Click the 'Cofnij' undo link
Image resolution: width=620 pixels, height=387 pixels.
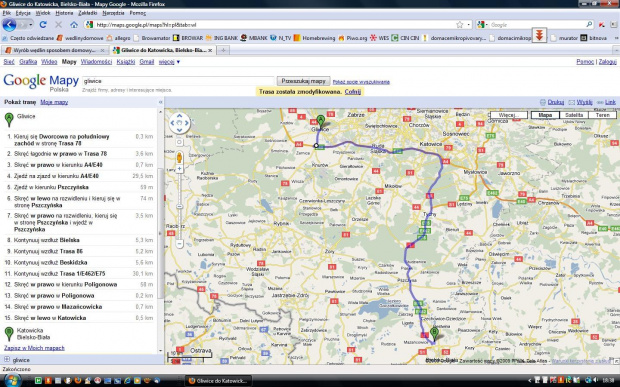tap(353, 92)
